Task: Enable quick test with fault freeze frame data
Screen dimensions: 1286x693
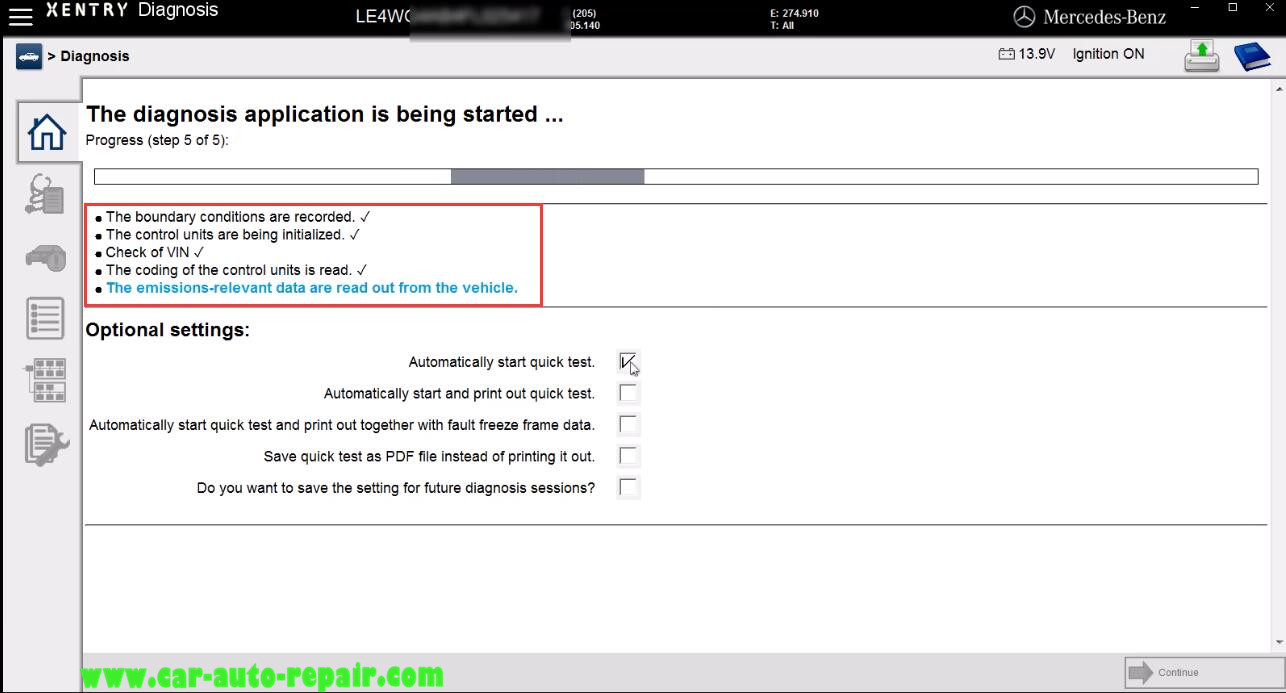Action: [628, 425]
